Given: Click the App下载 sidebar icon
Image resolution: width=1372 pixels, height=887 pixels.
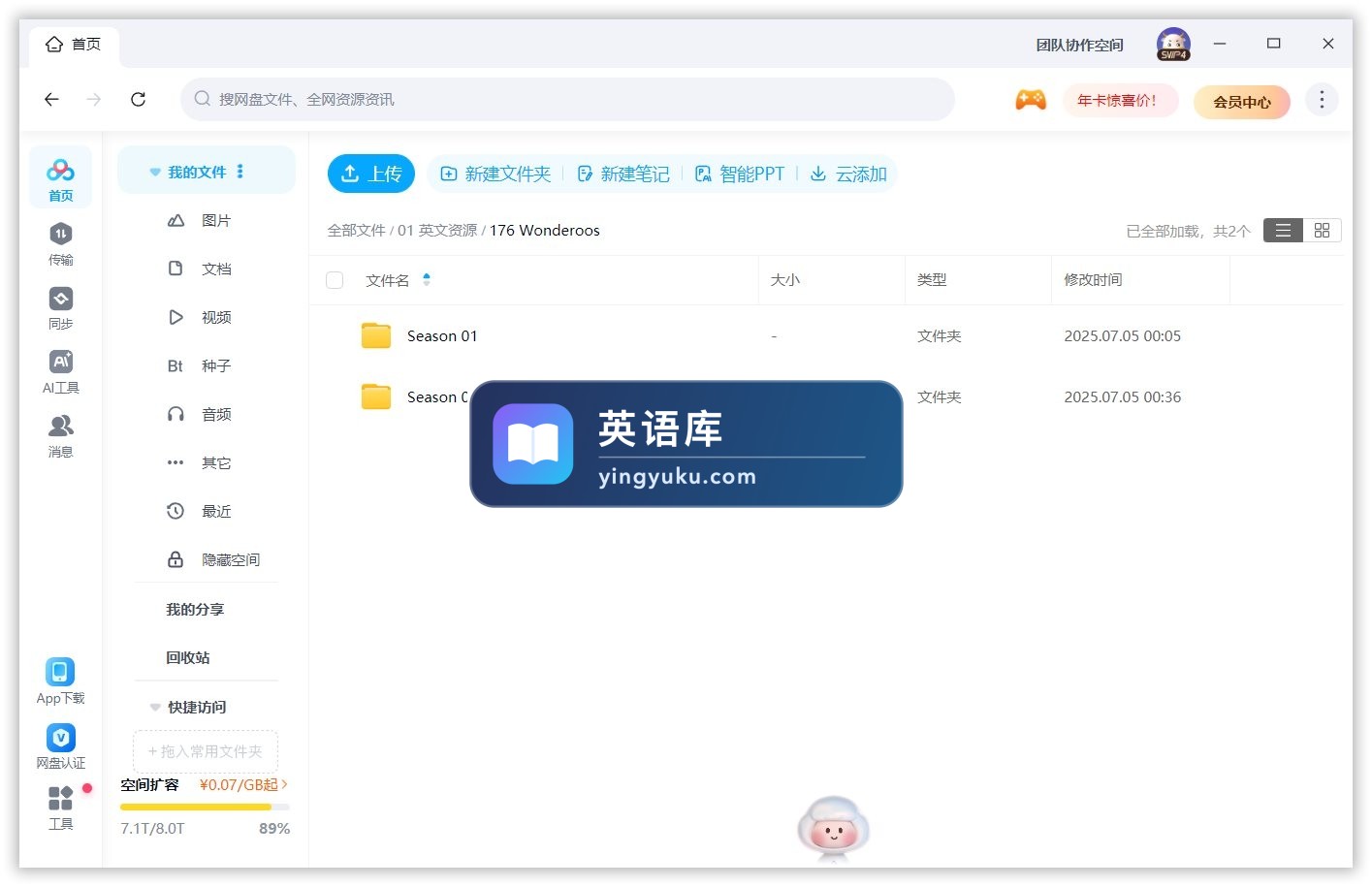Looking at the screenshot, I should coord(60,681).
